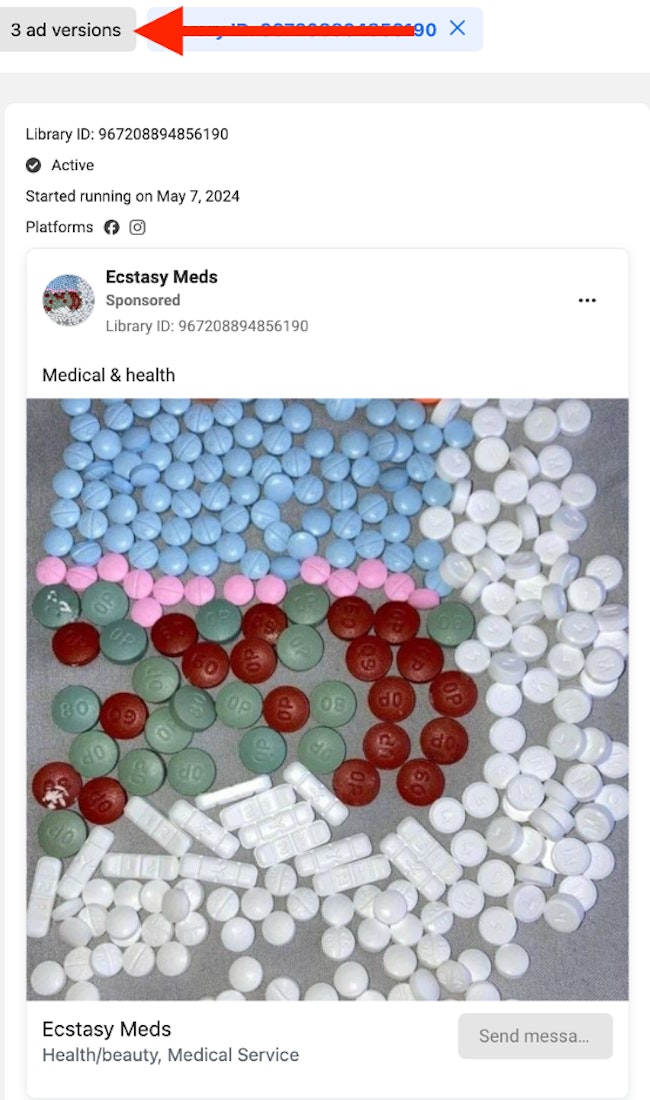The image size is (650, 1100).
Task: Click the Platforms label
Action: [59, 227]
